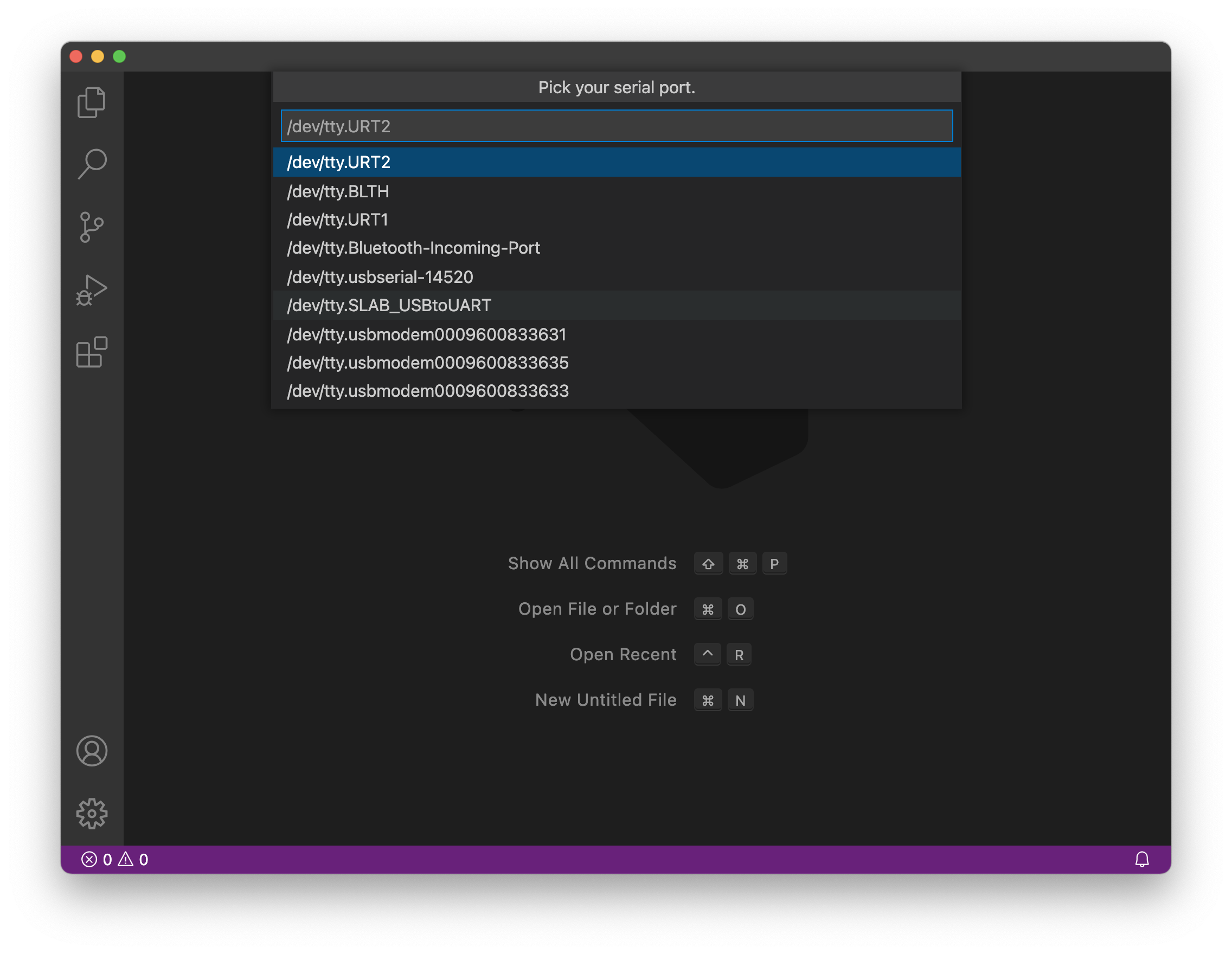The width and height of the screenshot is (1232, 954).
Task: Select /dev/tty.URT2 from the list
Action: click(x=338, y=163)
